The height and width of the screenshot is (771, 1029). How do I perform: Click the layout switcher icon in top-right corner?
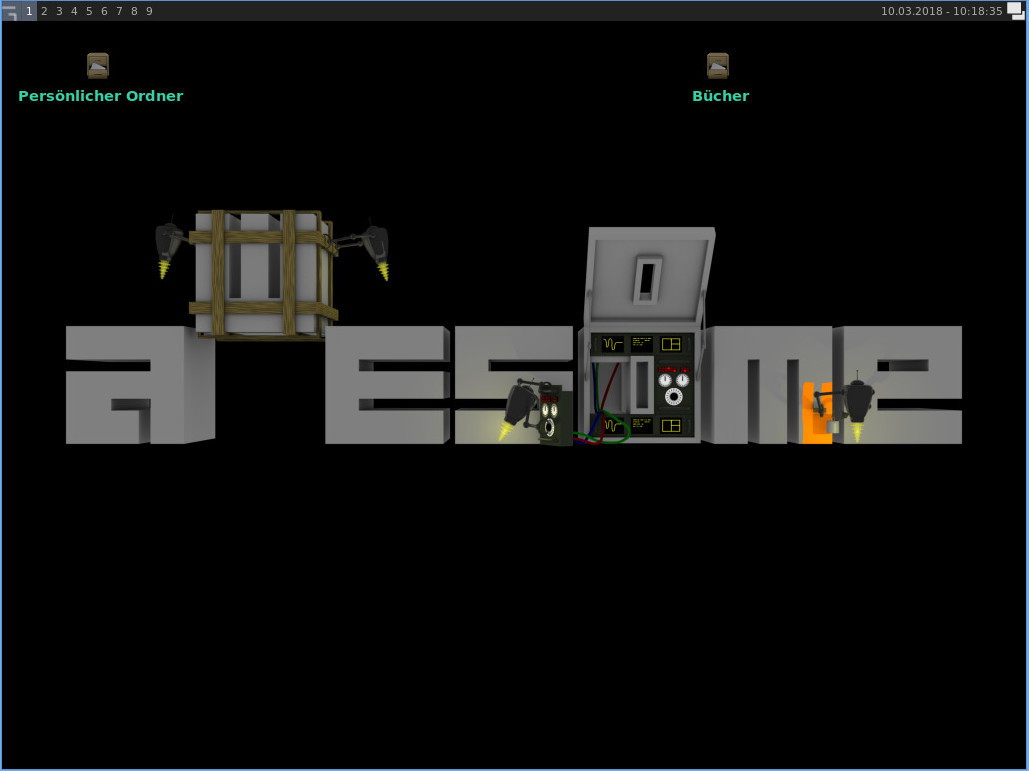(x=1015, y=11)
